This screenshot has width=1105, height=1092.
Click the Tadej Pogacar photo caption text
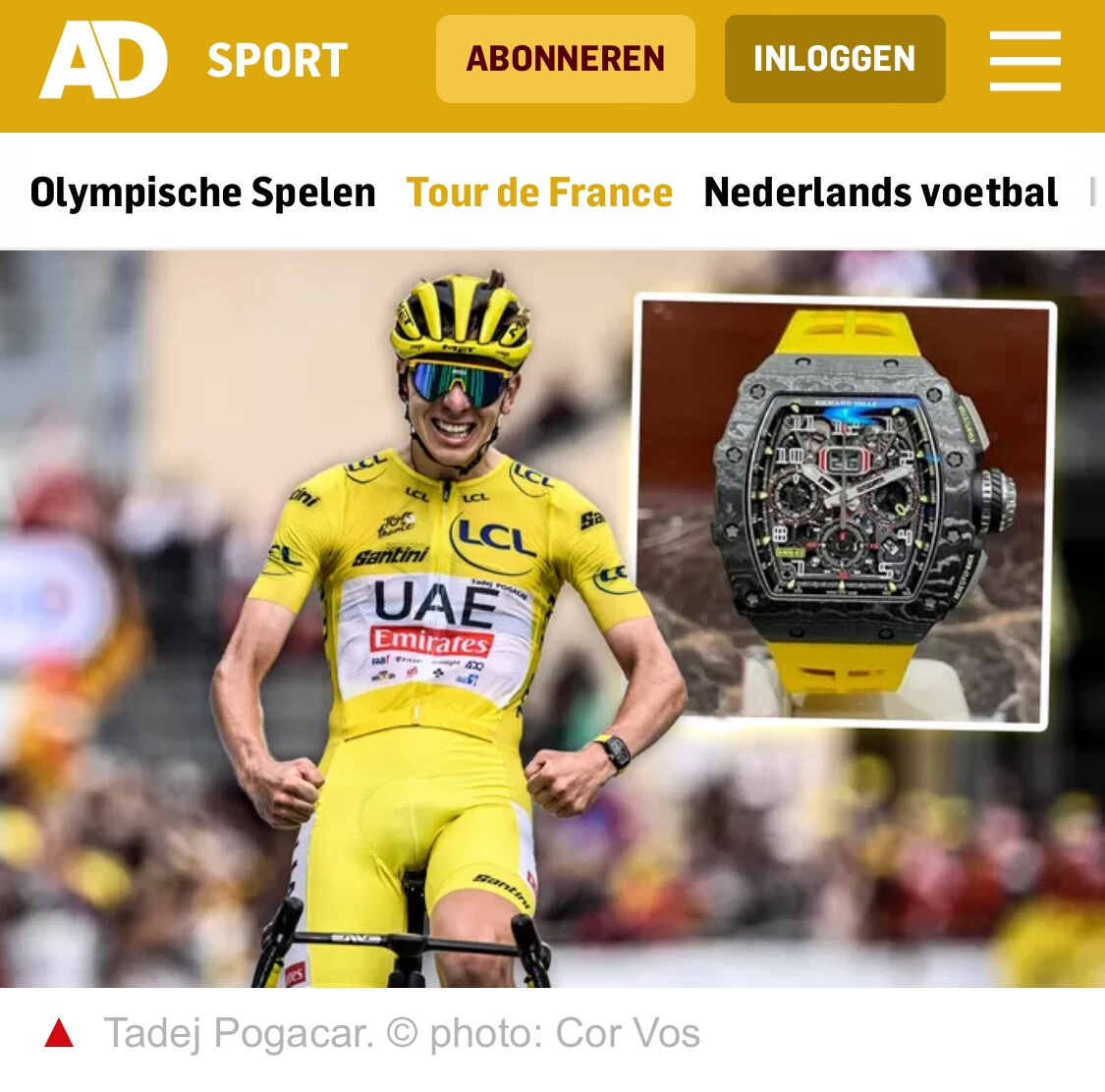[x=402, y=1033]
